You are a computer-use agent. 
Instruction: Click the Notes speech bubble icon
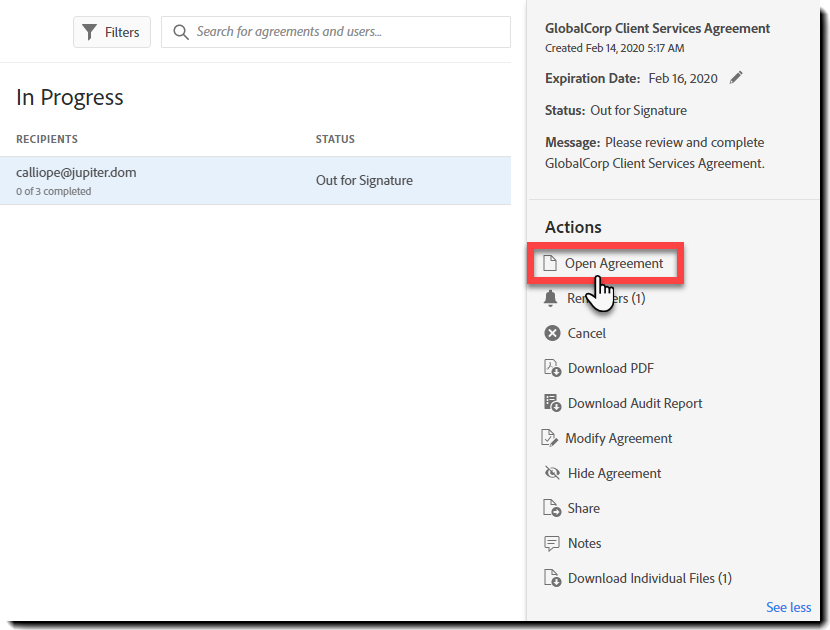[552, 543]
